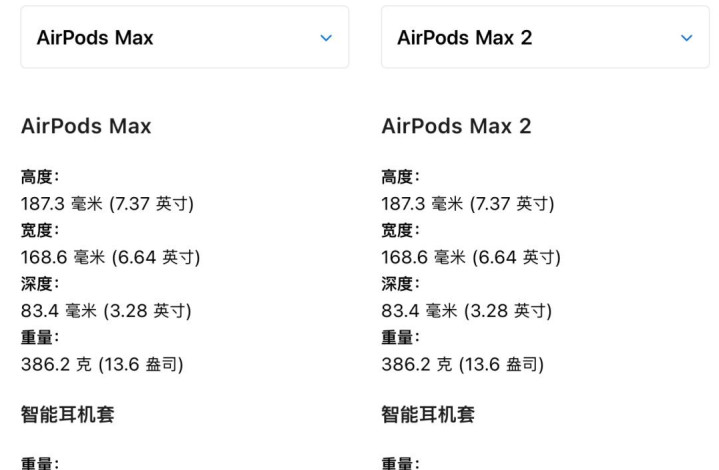Image resolution: width=719 pixels, height=470 pixels.
Task: Click the right column 168.6 毫米 width value
Action: pyautogui.click(x=470, y=257)
